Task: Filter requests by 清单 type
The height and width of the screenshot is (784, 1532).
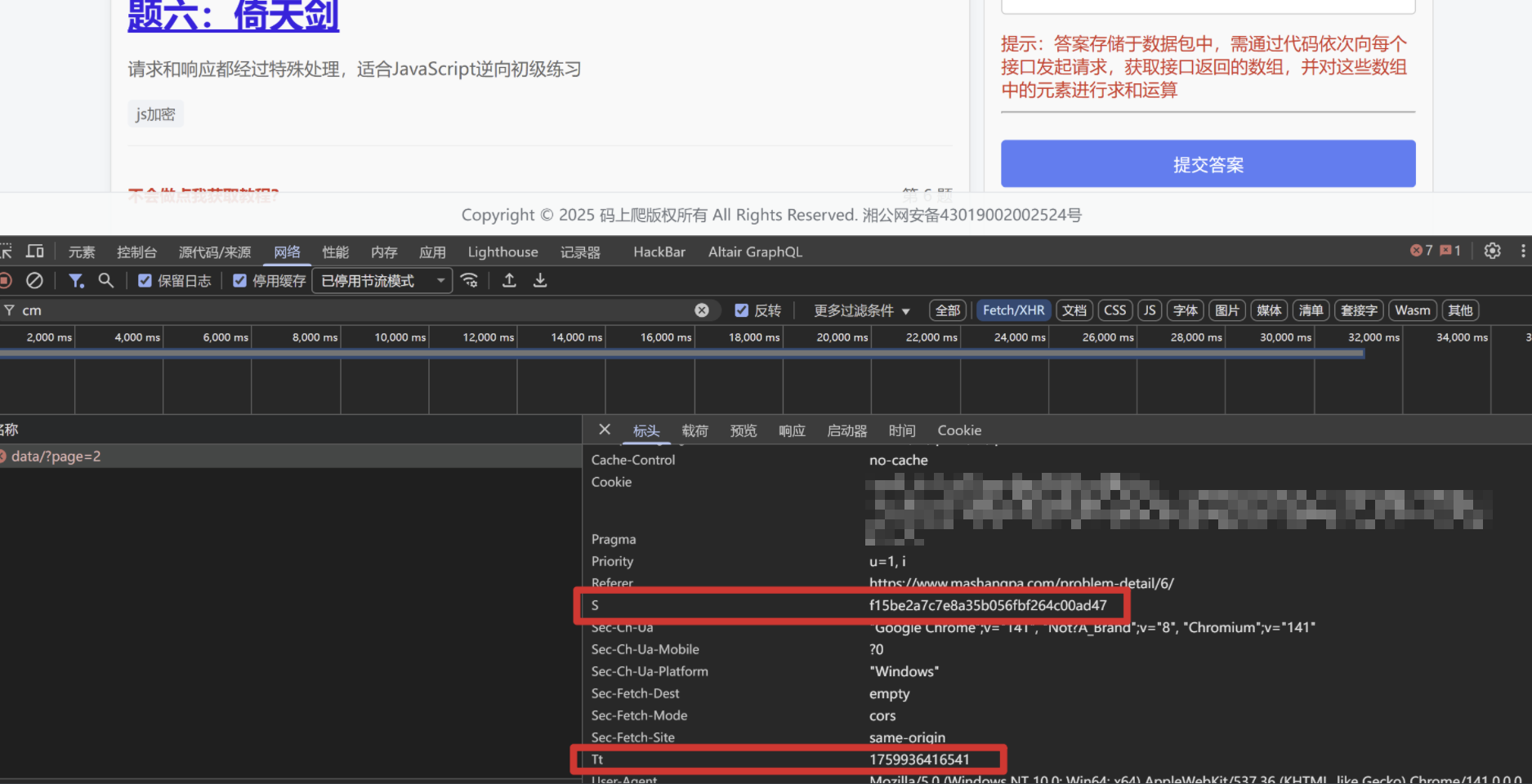Action: pos(1311,310)
